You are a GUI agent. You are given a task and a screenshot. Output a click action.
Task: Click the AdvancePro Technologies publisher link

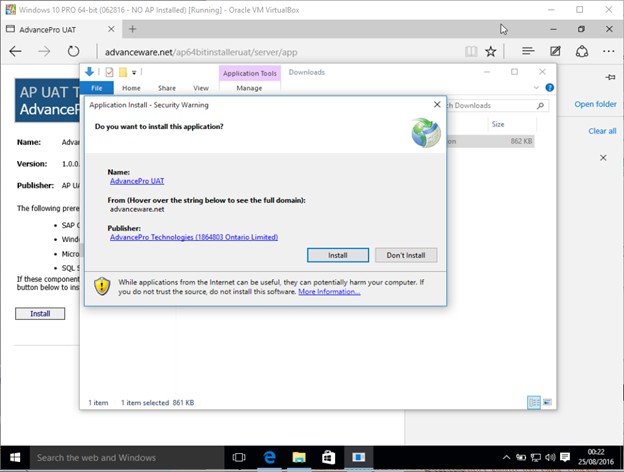193,237
